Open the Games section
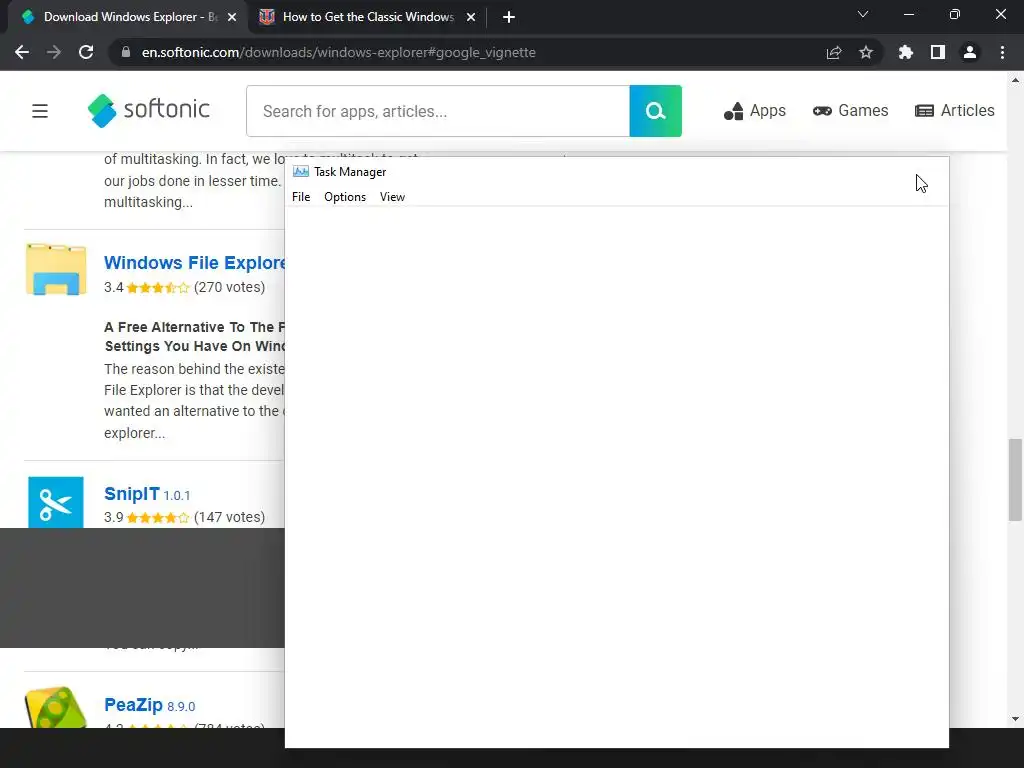The width and height of the screenshot is (1024, 768). pyautogui.click(x=850, y=111)
